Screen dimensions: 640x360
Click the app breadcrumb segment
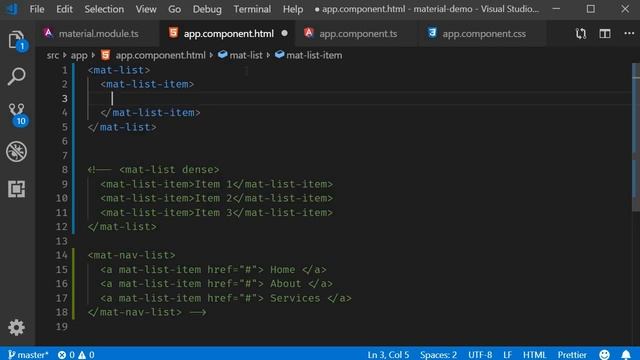tap(79, 55)
